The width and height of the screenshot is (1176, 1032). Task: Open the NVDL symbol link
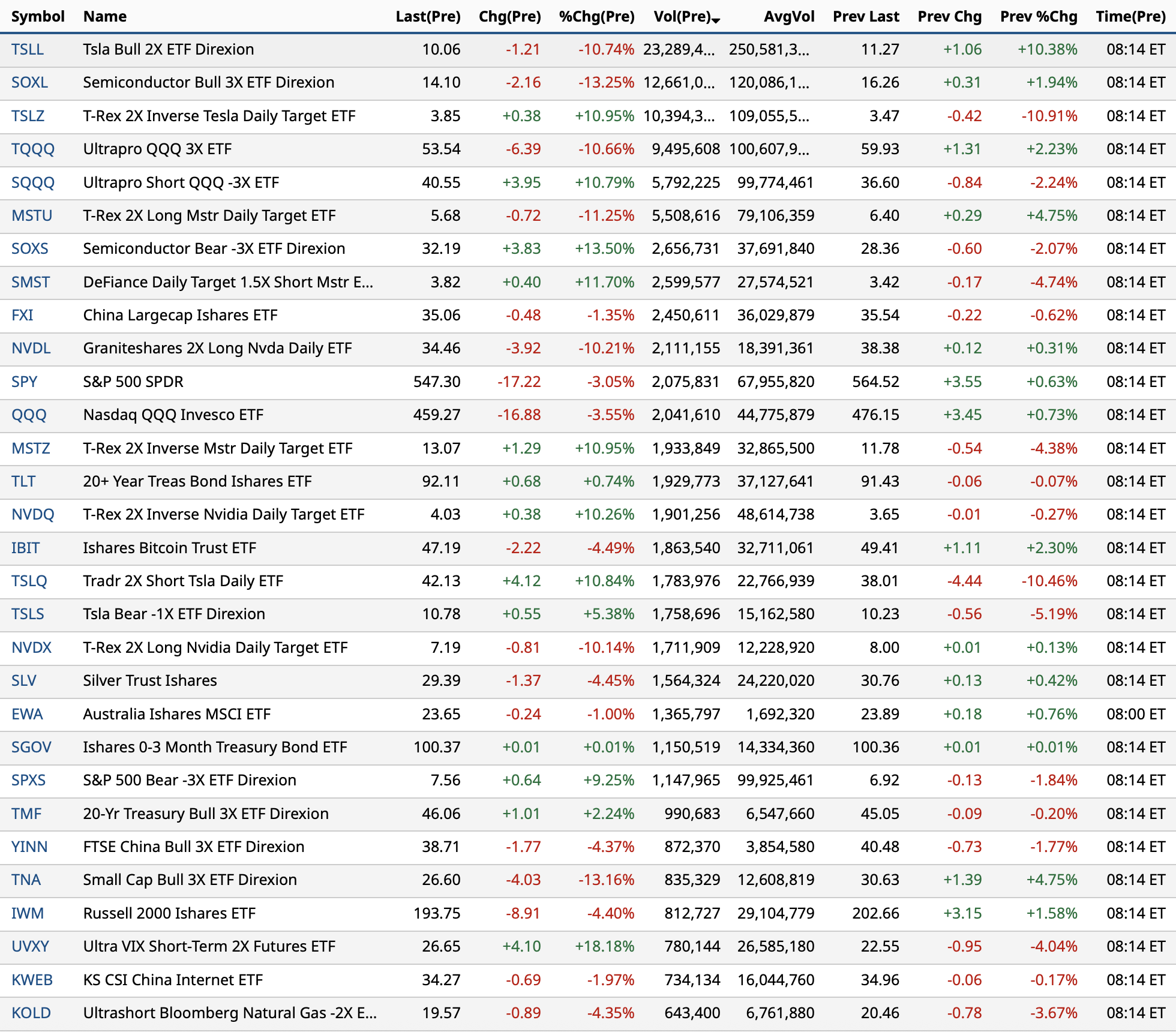[31, 348]
